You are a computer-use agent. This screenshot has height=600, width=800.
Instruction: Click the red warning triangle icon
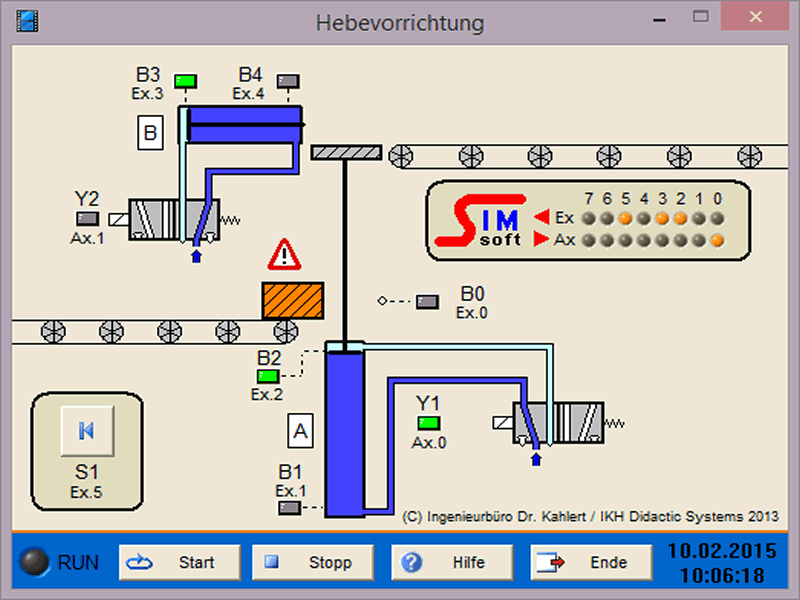click(284, 255)
